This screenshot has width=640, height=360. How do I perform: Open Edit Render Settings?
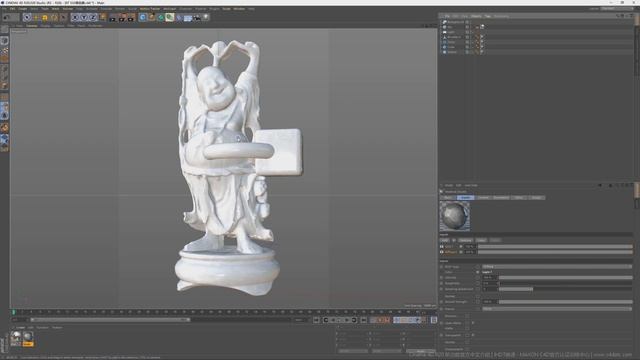(x=131, y=18)
